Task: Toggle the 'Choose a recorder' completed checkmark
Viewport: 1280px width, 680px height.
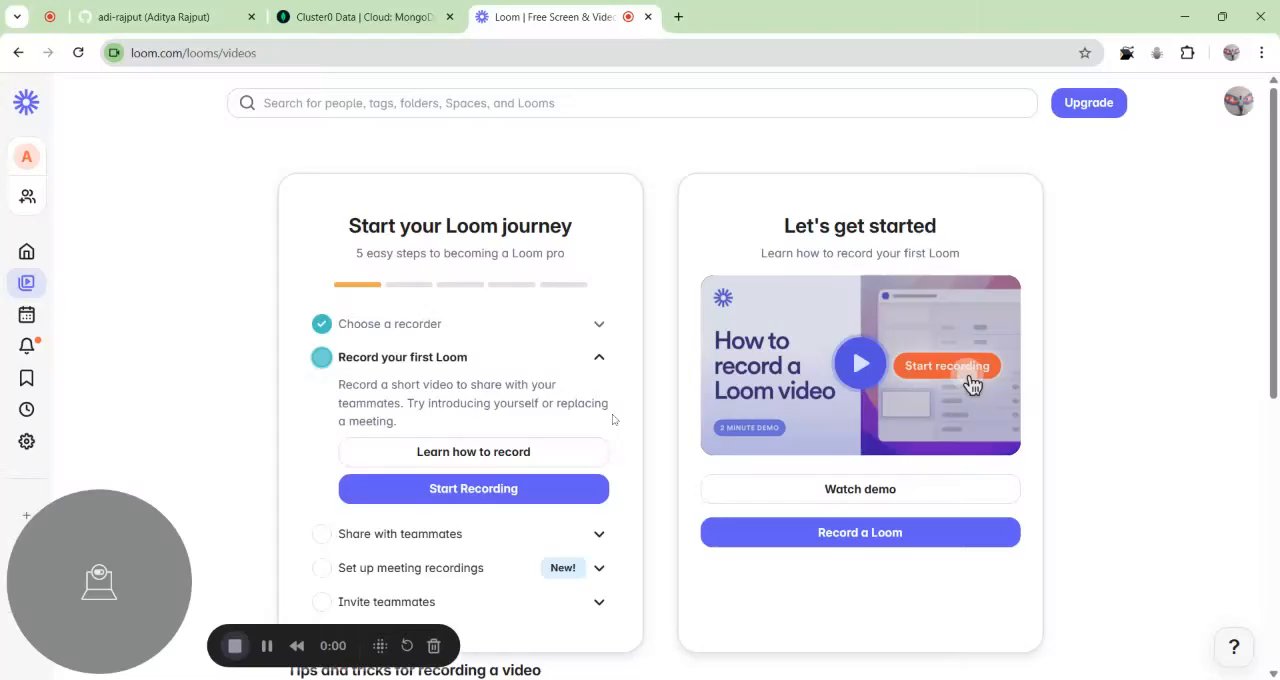Action: click(321, 324)
